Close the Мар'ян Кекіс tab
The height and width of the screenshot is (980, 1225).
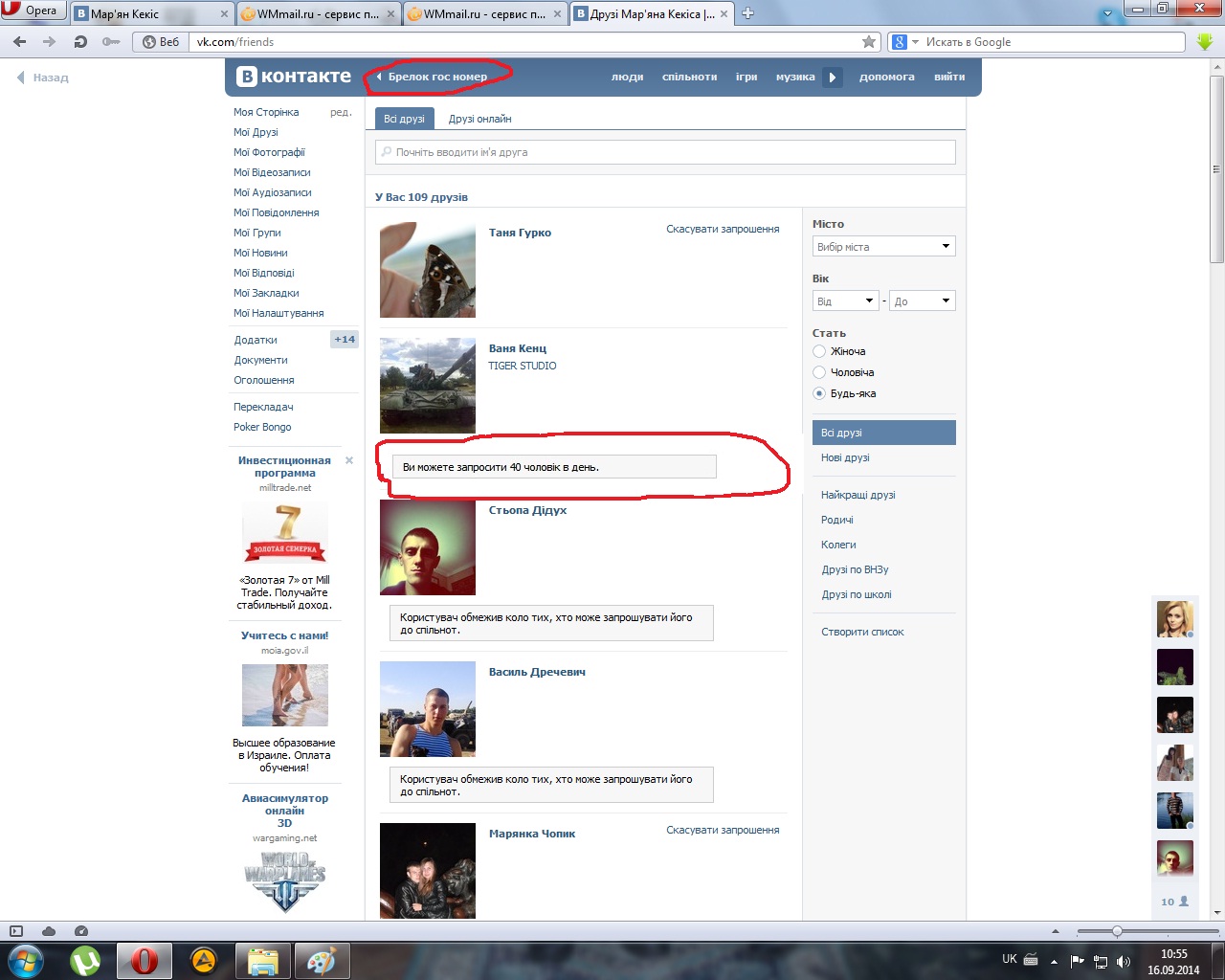click(x=225, y=14)
